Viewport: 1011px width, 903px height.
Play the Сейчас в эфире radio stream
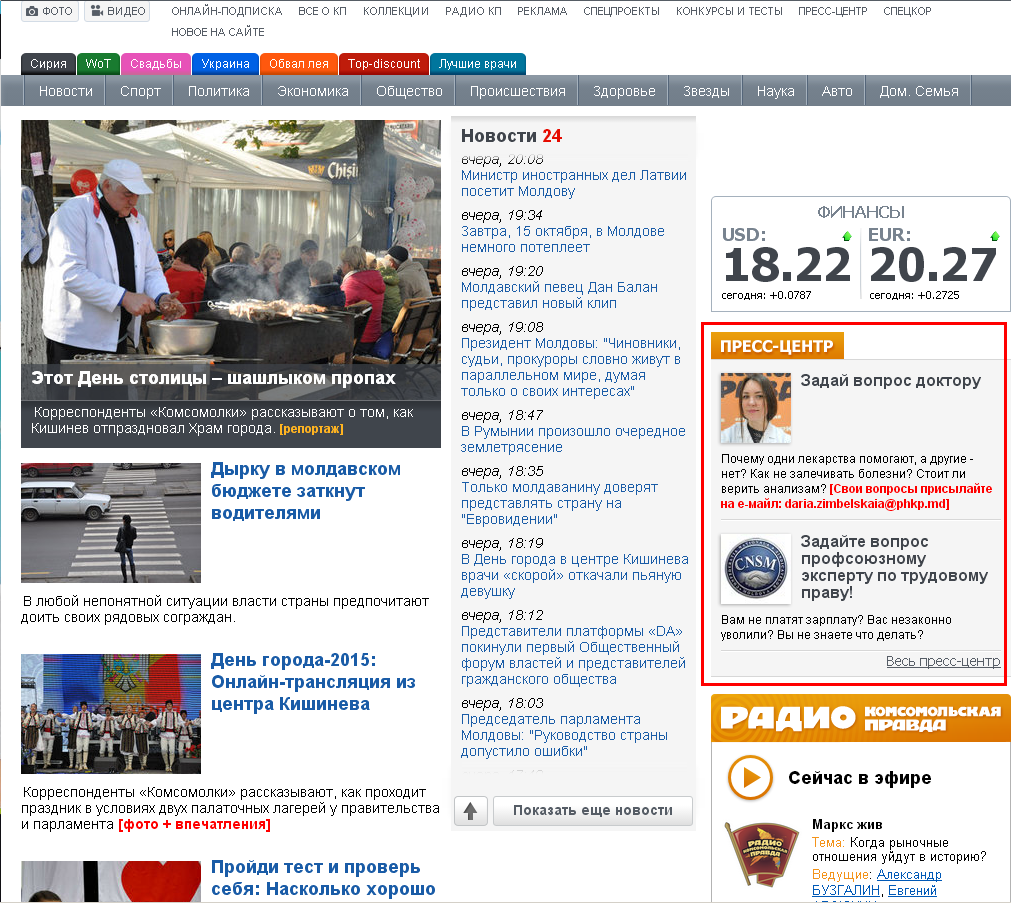tap(750, 777)
